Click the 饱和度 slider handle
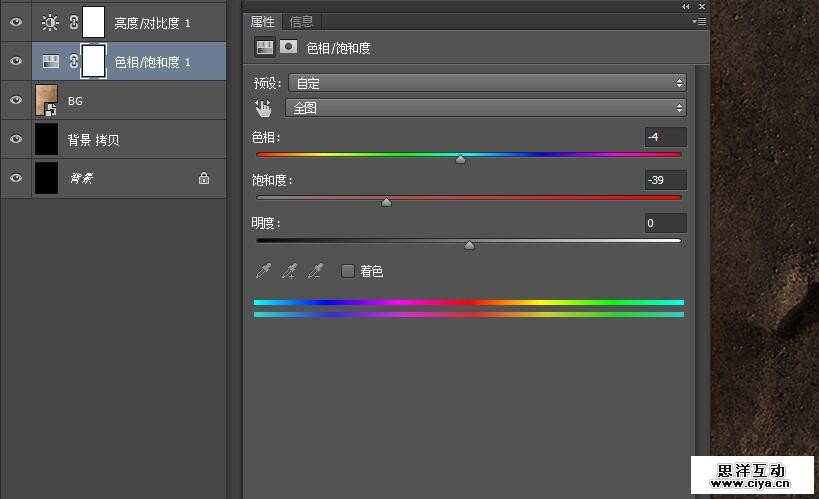 click(x=387, y=202)
